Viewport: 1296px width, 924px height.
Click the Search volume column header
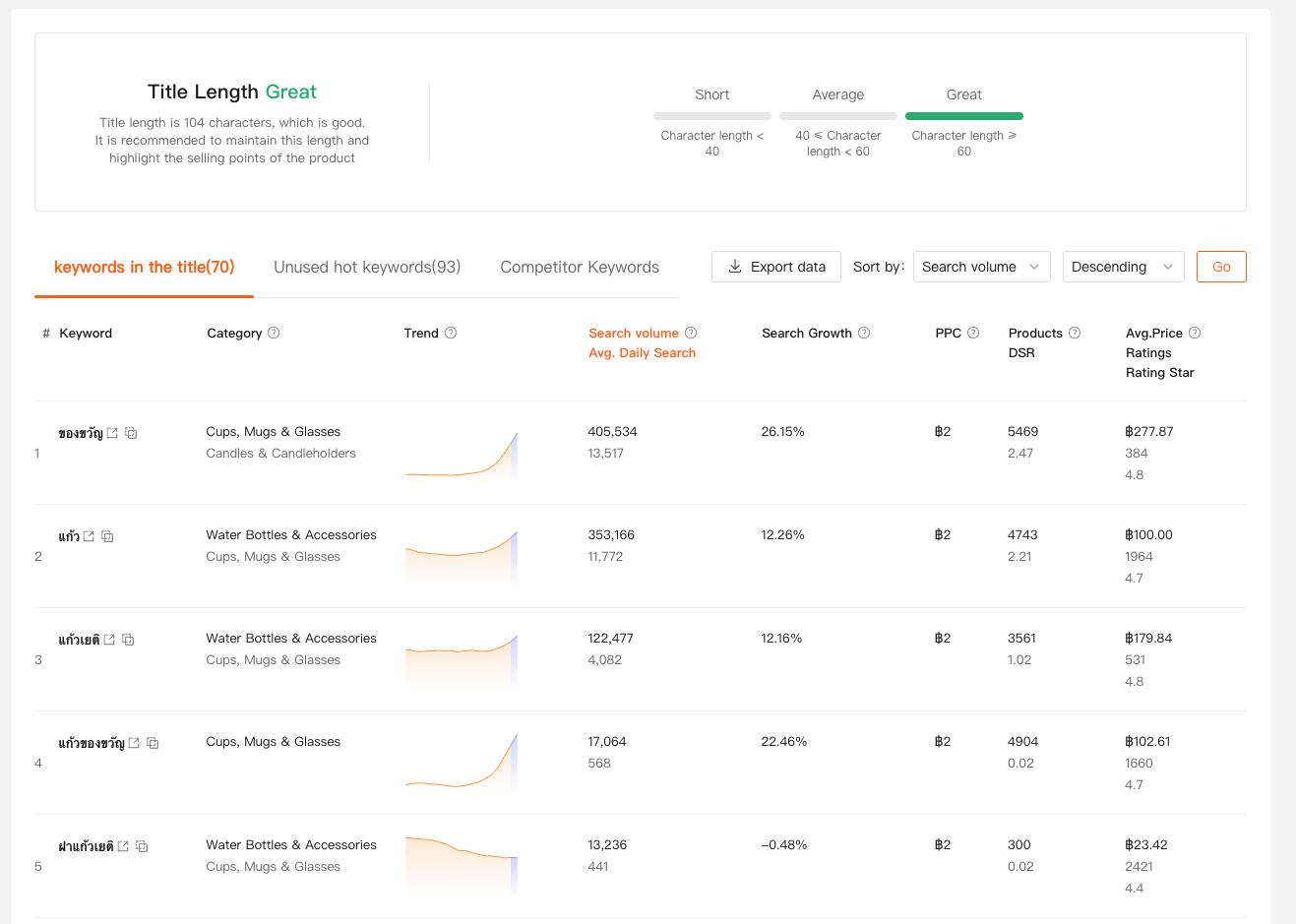[x=634, y=333]
